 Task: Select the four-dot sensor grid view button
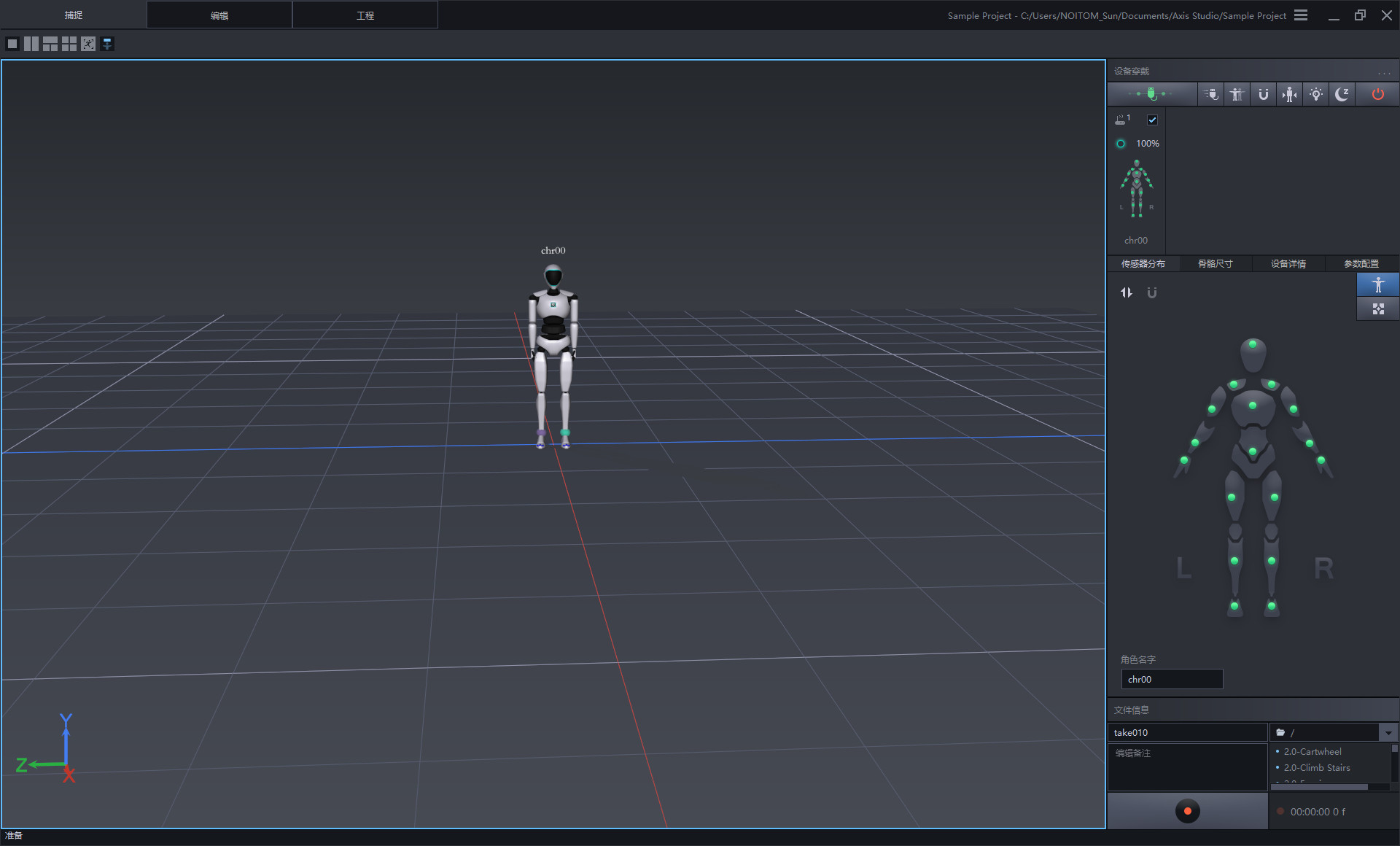click(x=1378, y=309)
